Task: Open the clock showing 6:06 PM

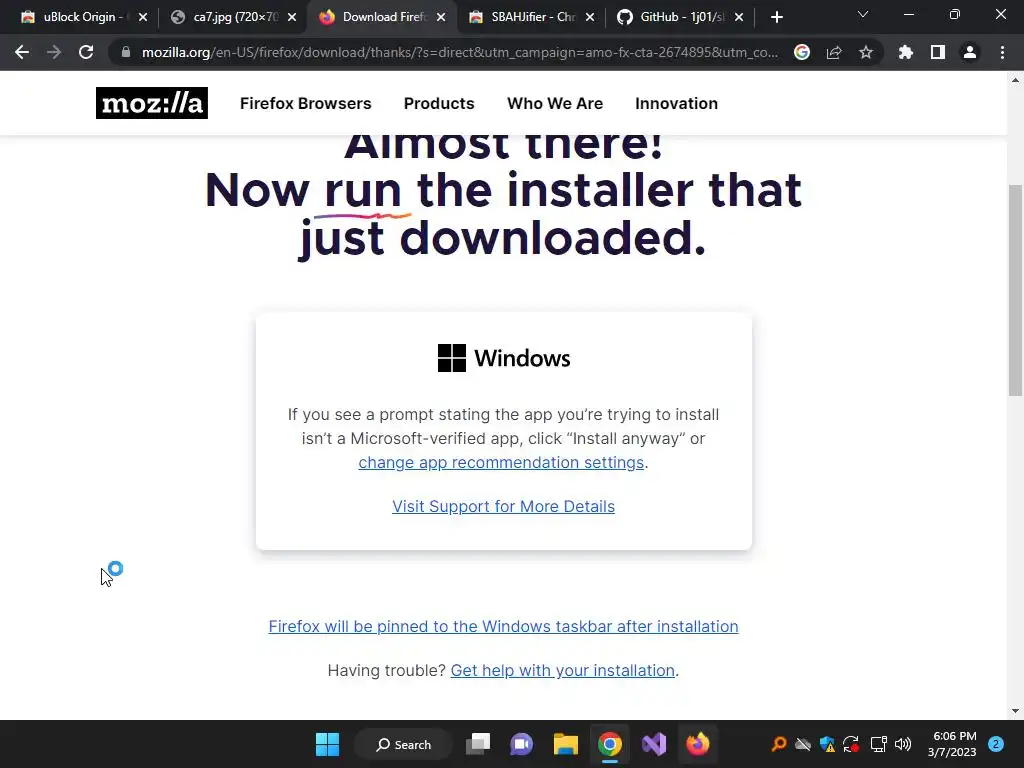Action: (952, 744)
